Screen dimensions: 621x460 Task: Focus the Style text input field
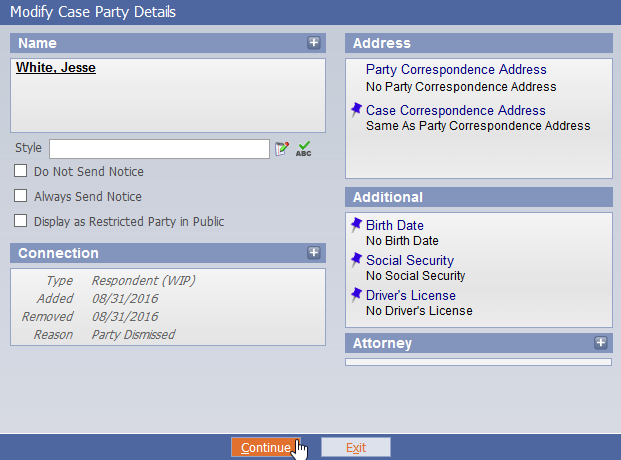[x=159, y=149]
